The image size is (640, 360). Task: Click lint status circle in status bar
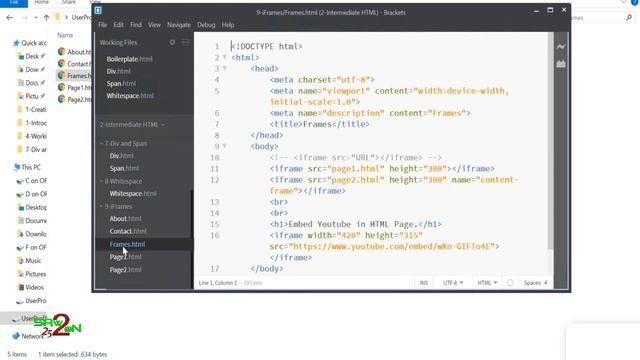click(510, 282)
